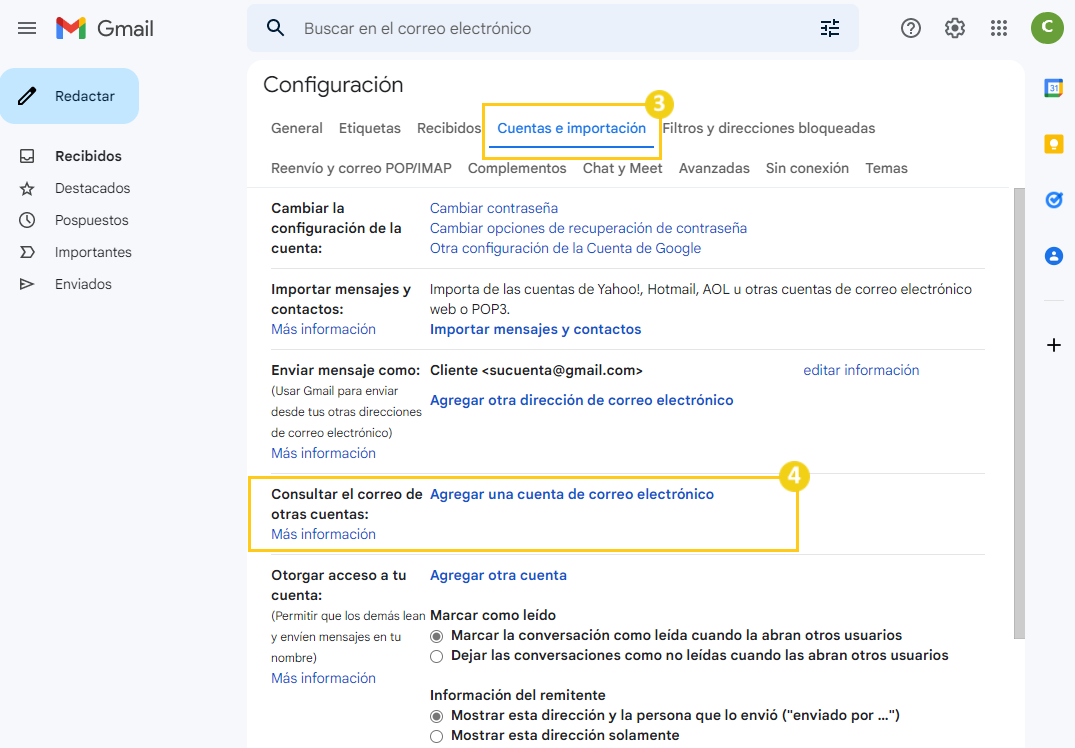Screen dimensions: 1075x748
Task: Select the Cuentas e importación tab
Action: pyautogui.click(x=572, y=128)
